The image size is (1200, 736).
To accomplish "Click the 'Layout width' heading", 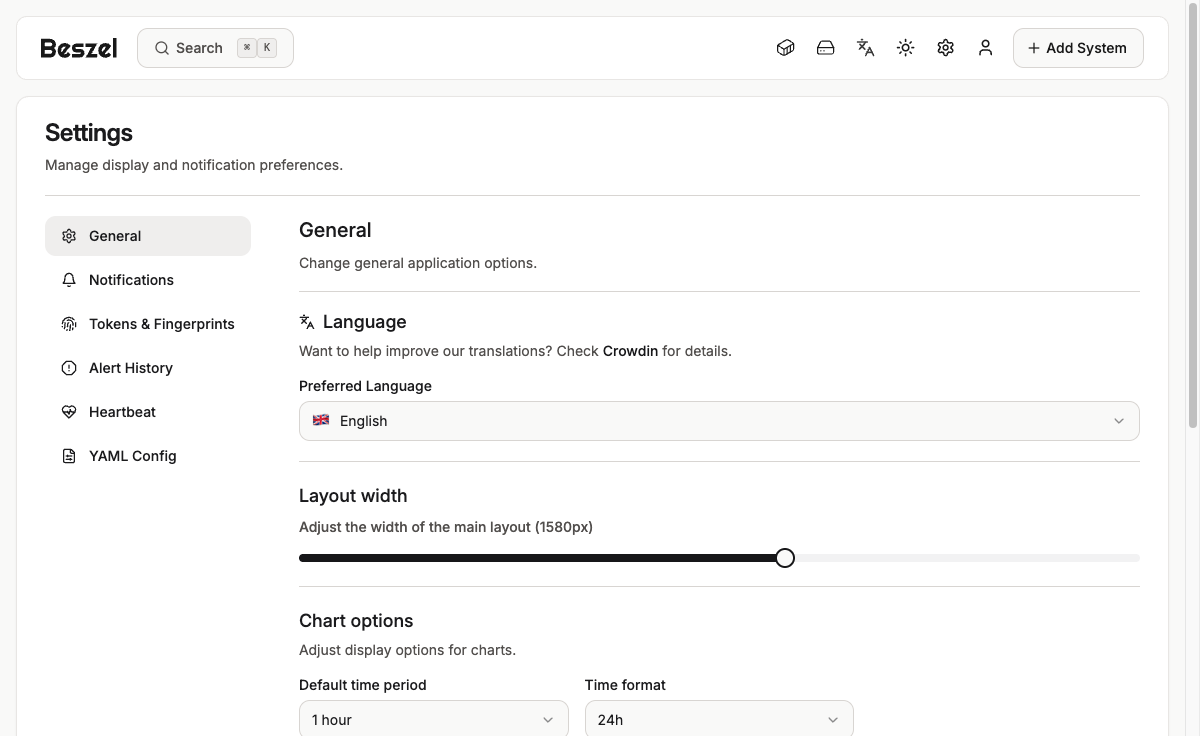I will (x=353, y=496).
